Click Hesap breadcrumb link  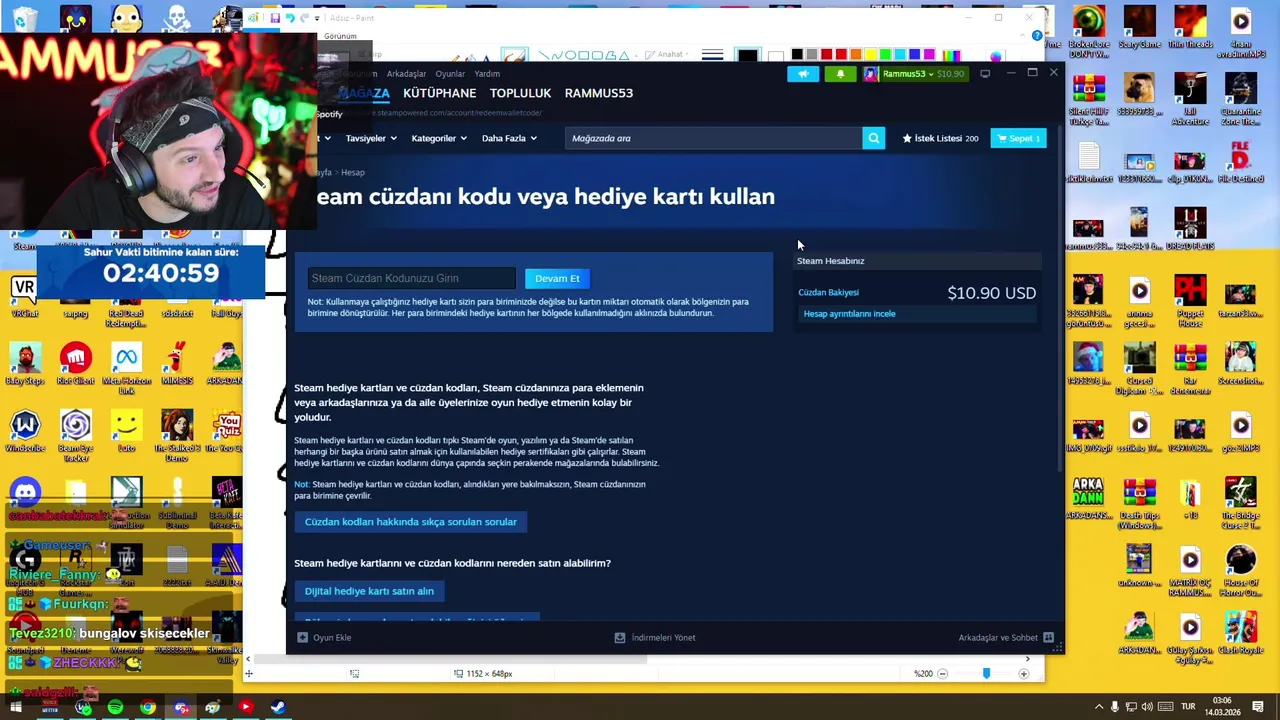click(x=353, y=172)
